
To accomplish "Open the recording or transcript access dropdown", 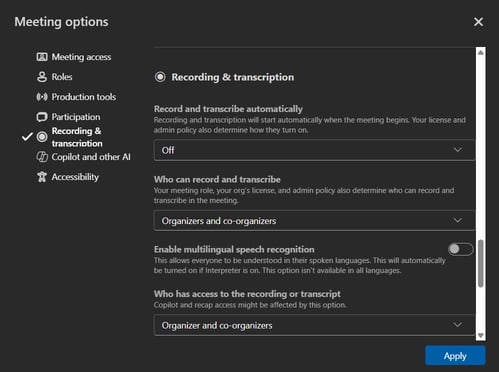I will pos(314,325).
